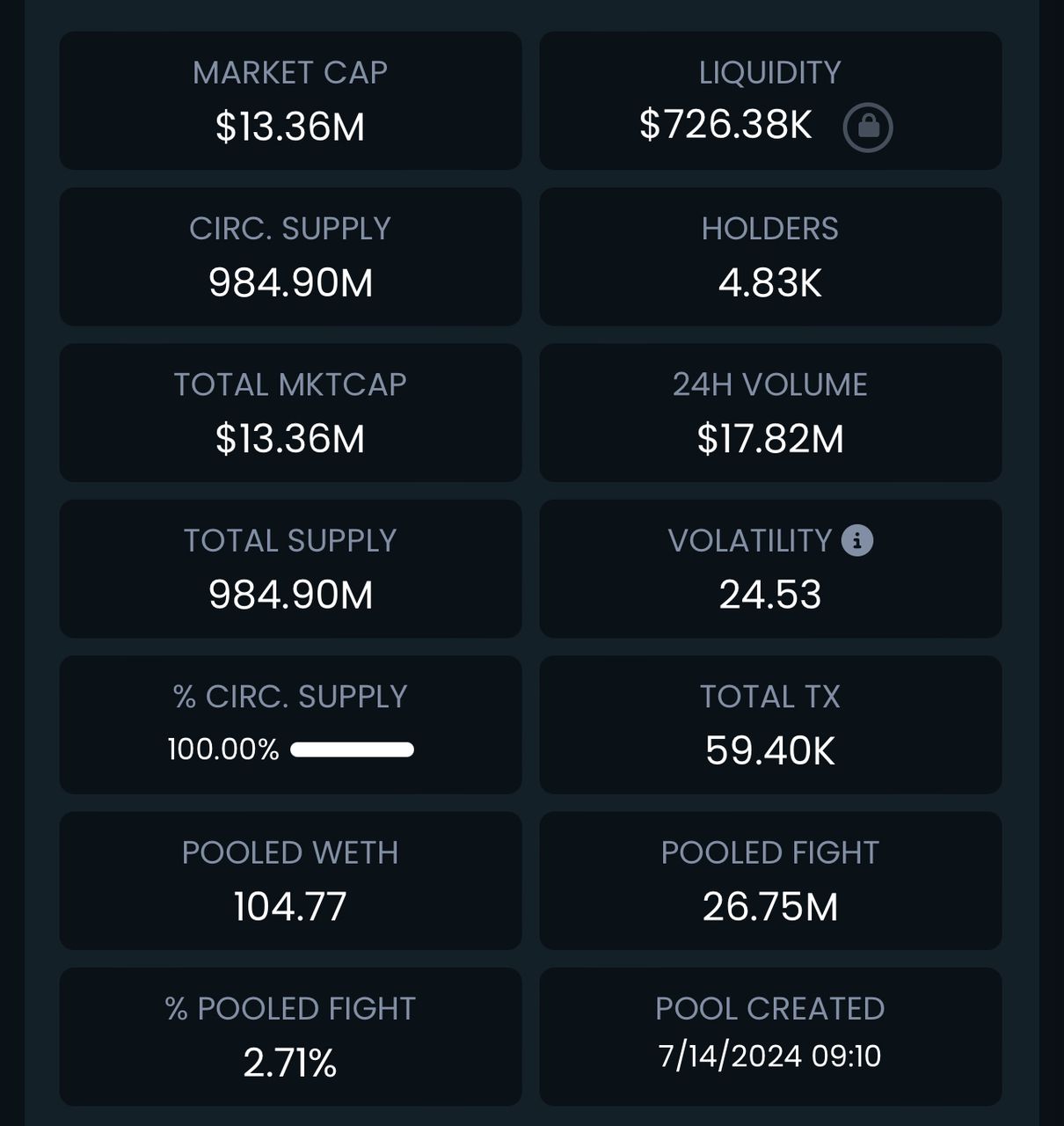Select the Market Cap card

[290, 101]
